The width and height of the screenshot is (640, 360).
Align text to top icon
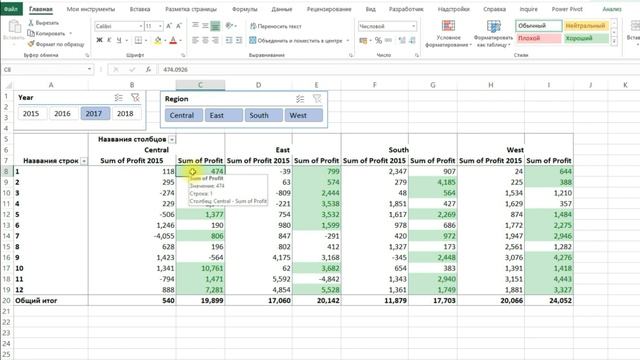pyautogui.click(x=196, y=26)
